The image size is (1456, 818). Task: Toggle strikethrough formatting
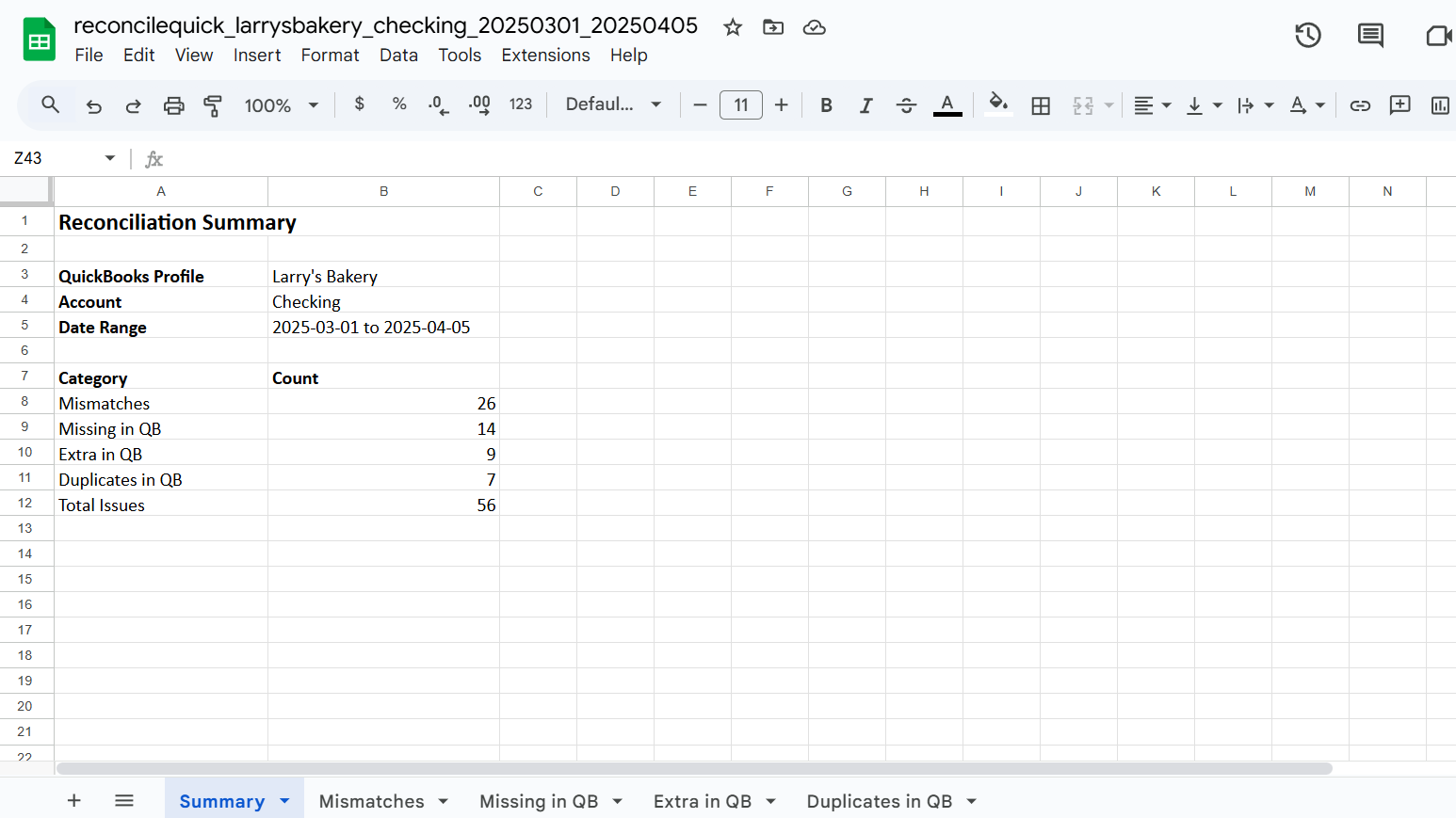click(x=906, y=105)
